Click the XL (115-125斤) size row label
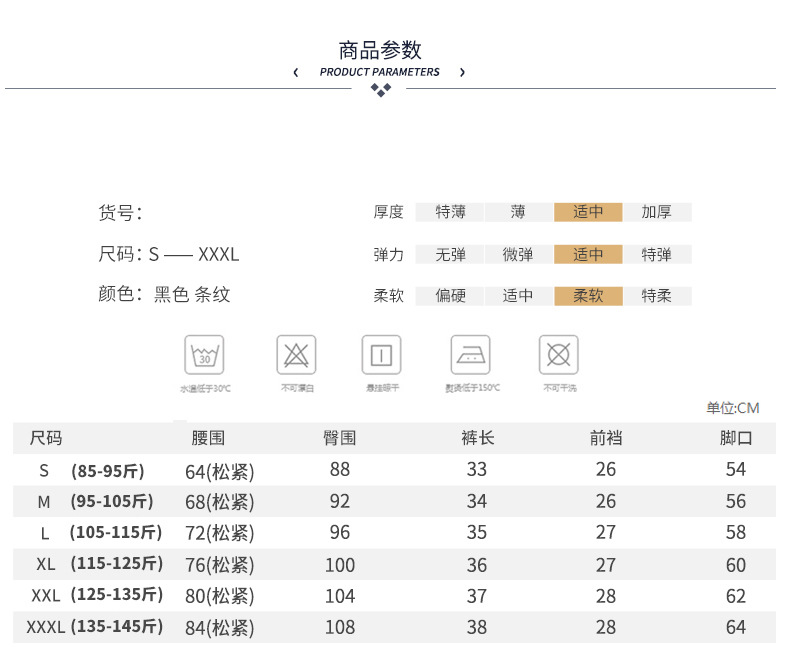 tap(99, 565)
